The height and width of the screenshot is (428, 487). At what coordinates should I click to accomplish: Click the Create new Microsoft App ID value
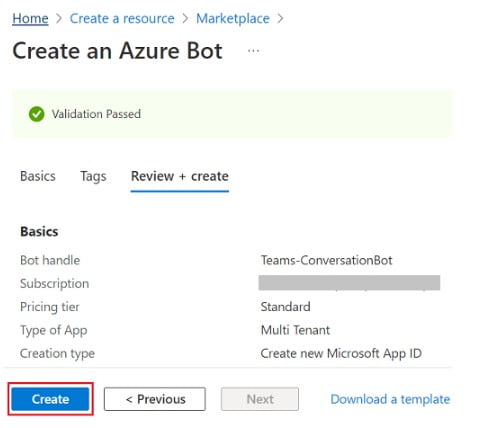341,353
